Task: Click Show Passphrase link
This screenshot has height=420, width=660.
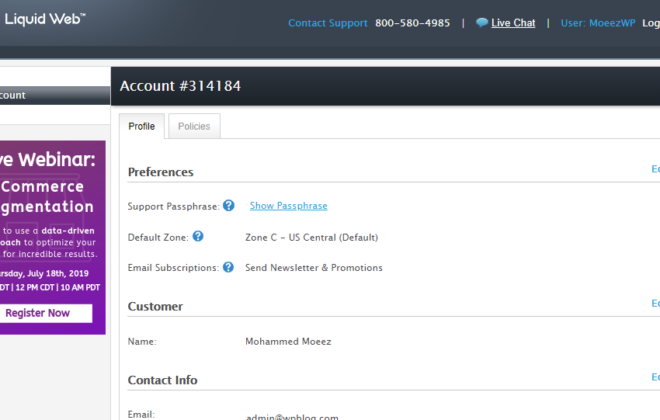Action: coord(288,206)
